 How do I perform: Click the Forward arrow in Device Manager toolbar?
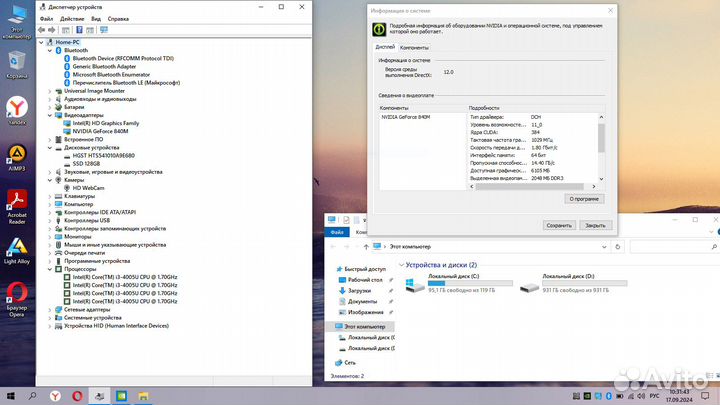[x=52, y=30]
